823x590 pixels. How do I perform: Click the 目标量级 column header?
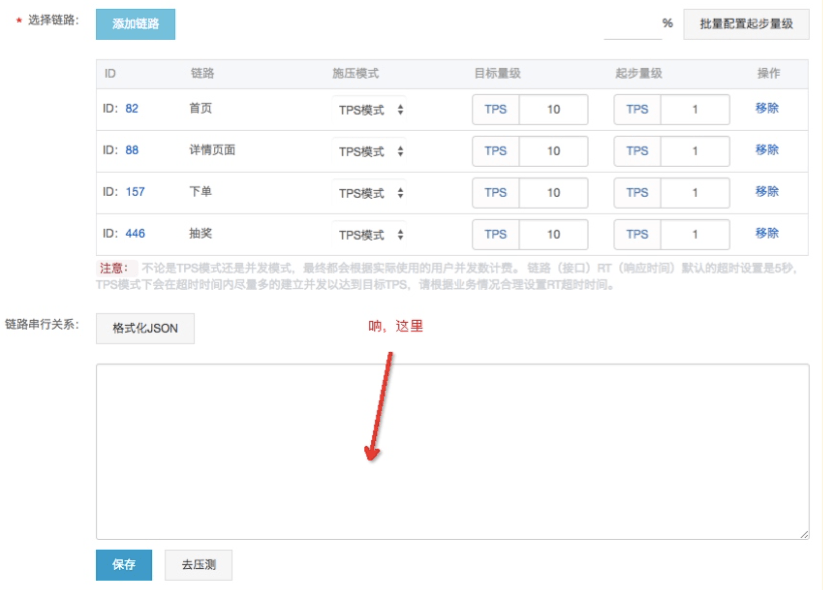coord(497,73)
